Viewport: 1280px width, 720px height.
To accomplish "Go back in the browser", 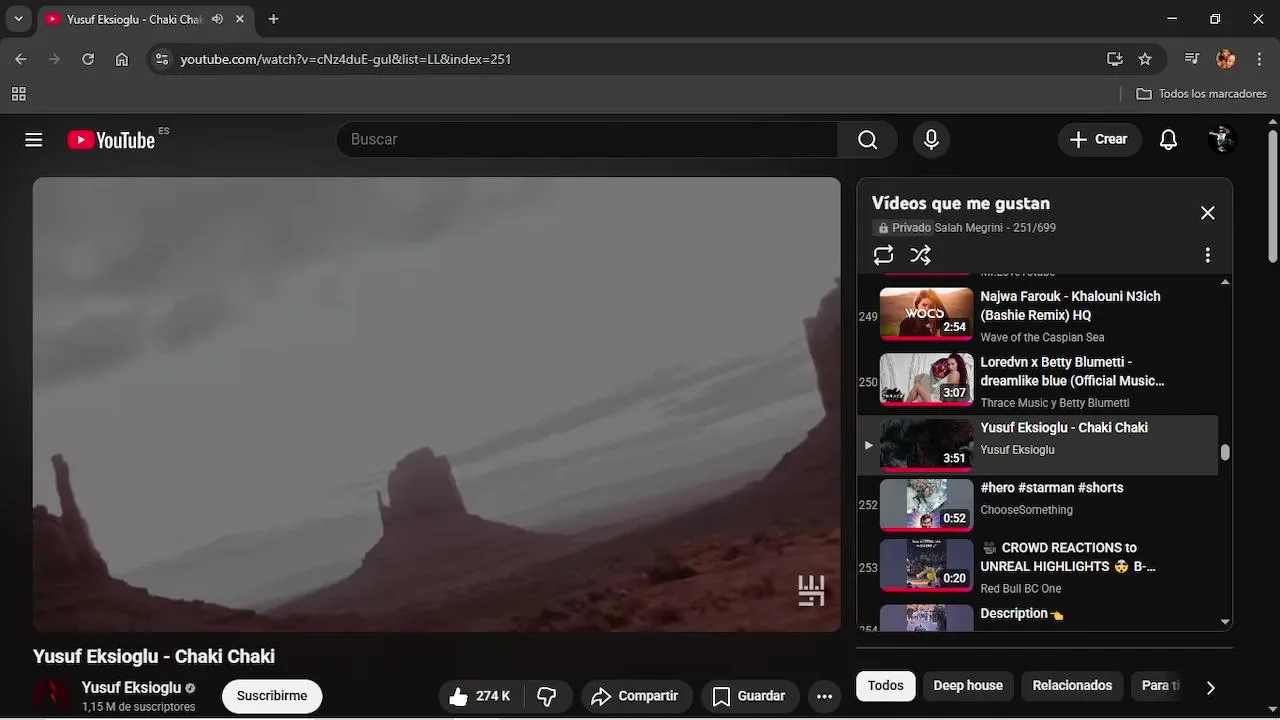I will point(21,59).
